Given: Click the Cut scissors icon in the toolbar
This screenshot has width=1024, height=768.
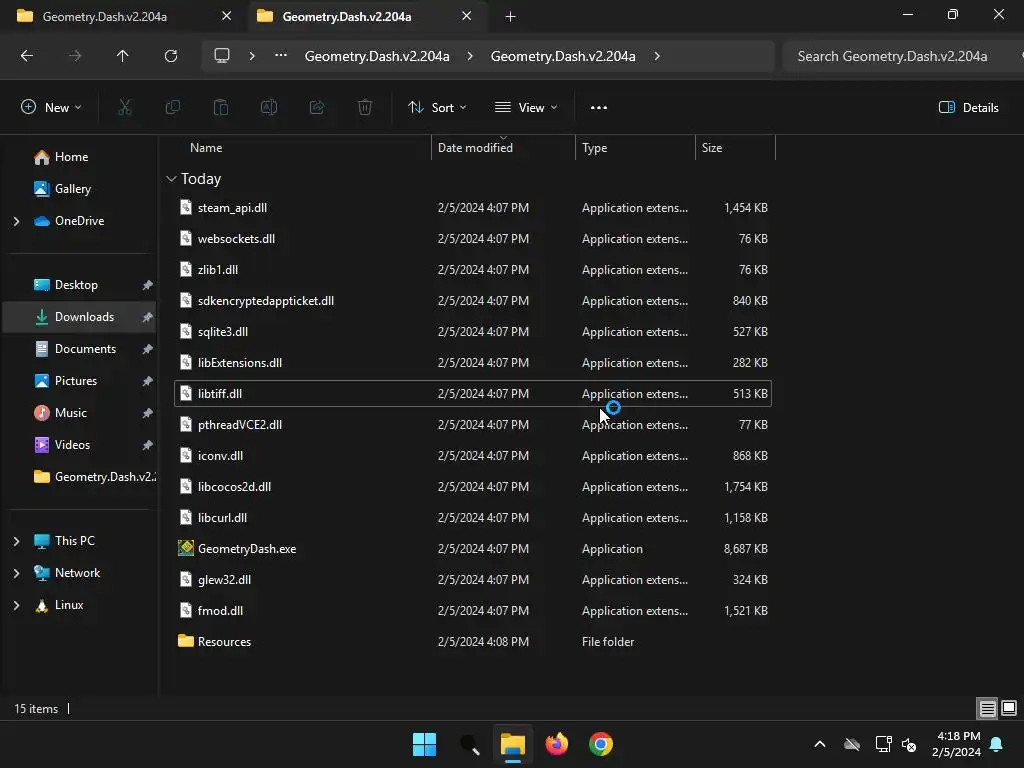Looking at the screenshot, I should pyautogui.click(x=125, y=108).
